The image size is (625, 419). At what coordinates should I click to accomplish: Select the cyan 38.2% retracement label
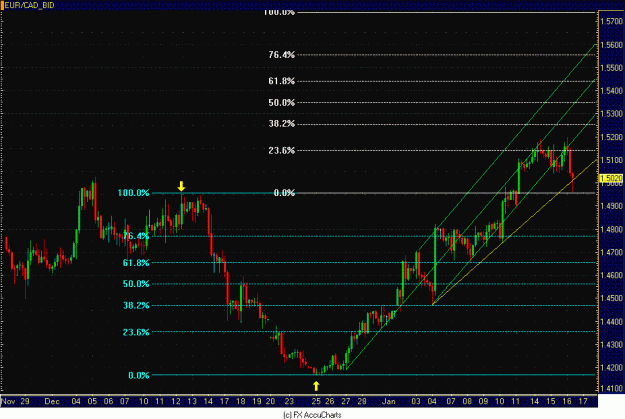click(136, 305)
